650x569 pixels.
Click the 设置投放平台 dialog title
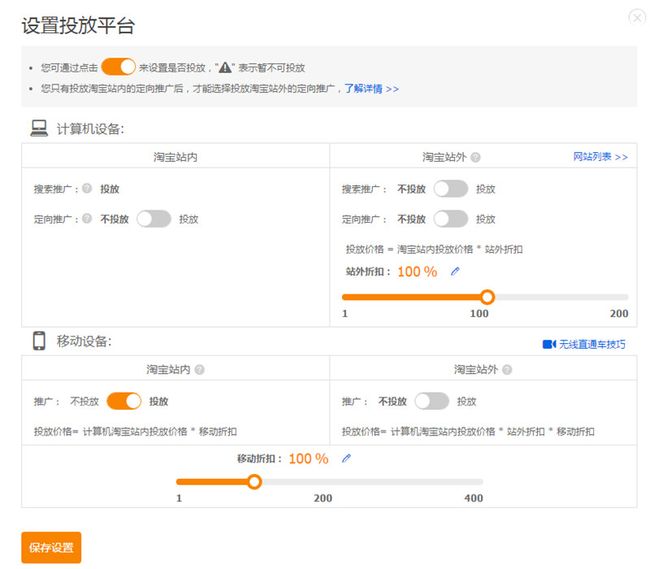(x=78, y=26)
